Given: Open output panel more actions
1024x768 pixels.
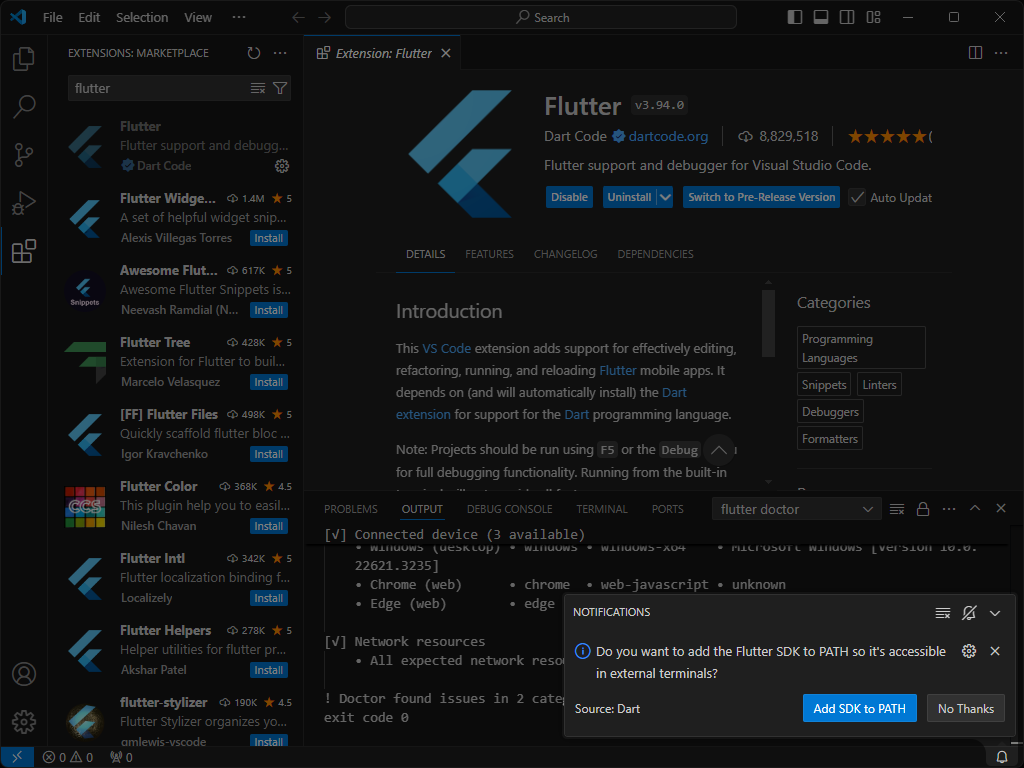Looking at the screenshot, I should tap(949, 509).
